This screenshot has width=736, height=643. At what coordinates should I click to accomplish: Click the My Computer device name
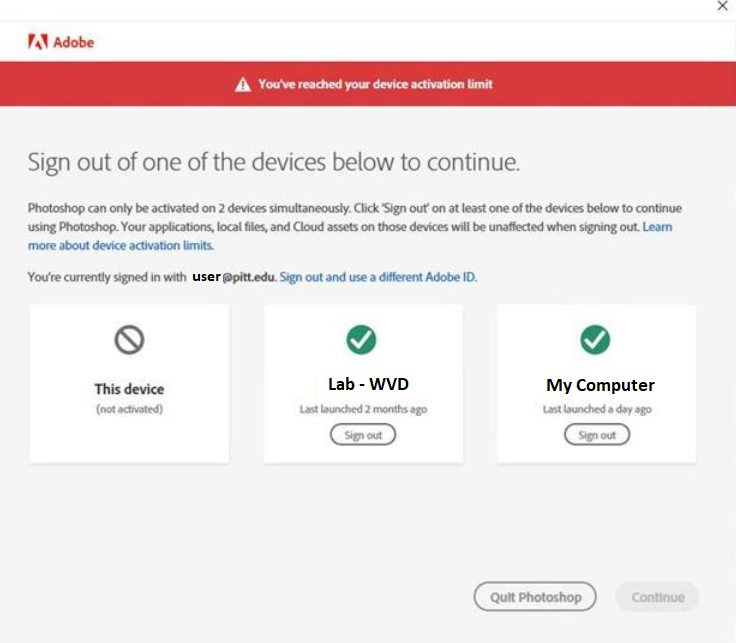(x=600, y=385)
